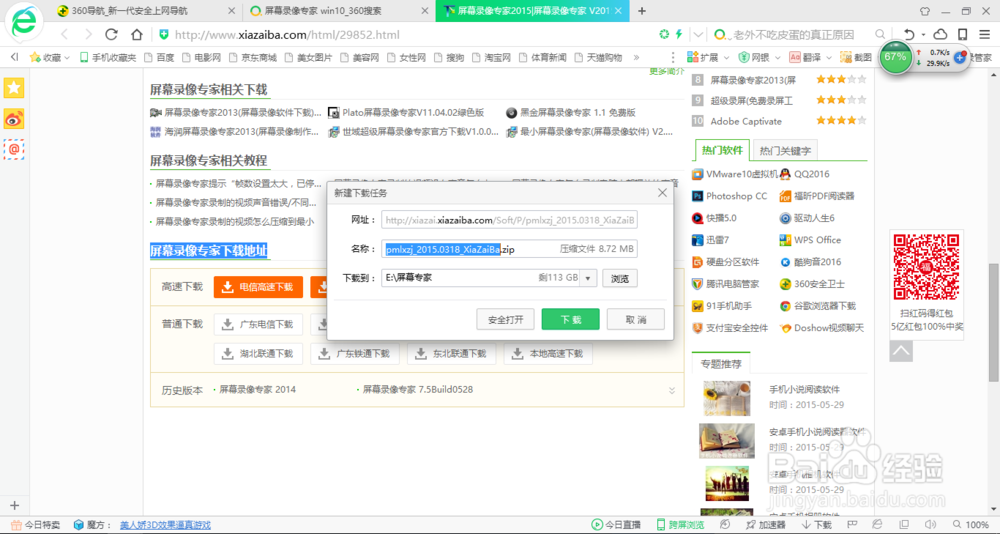Image resolution: width=1000 pixels, height=534 pixels.
Task: Open the download location dropdown arrow
Action: pyautogui.click(x=588, y=278)
